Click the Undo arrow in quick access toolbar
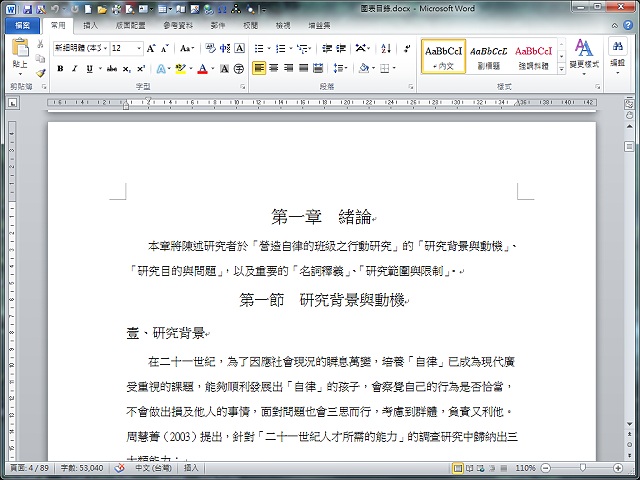The height and width of the screenshot is (480, 640). point(55,9)
